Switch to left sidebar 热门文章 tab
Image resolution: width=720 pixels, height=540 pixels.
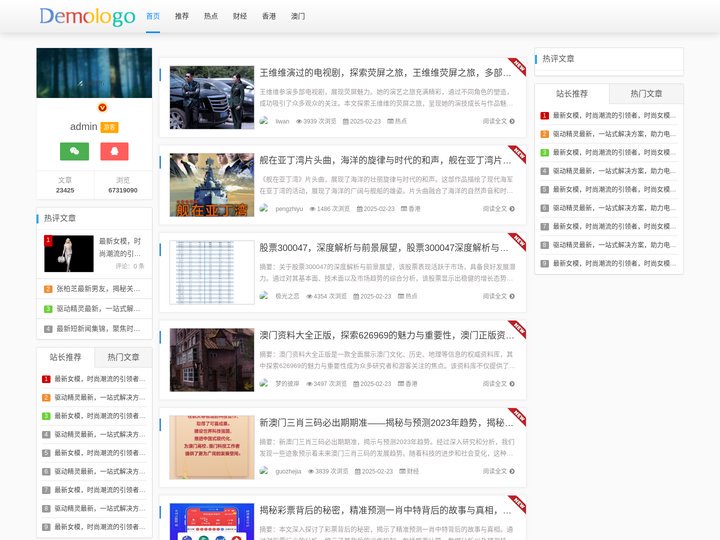point(123,357)
